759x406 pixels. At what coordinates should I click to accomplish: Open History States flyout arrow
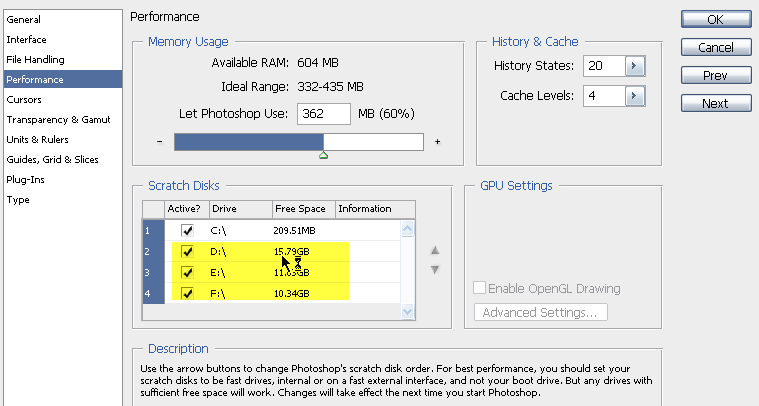pyautogui.click(x=635, y=66)
